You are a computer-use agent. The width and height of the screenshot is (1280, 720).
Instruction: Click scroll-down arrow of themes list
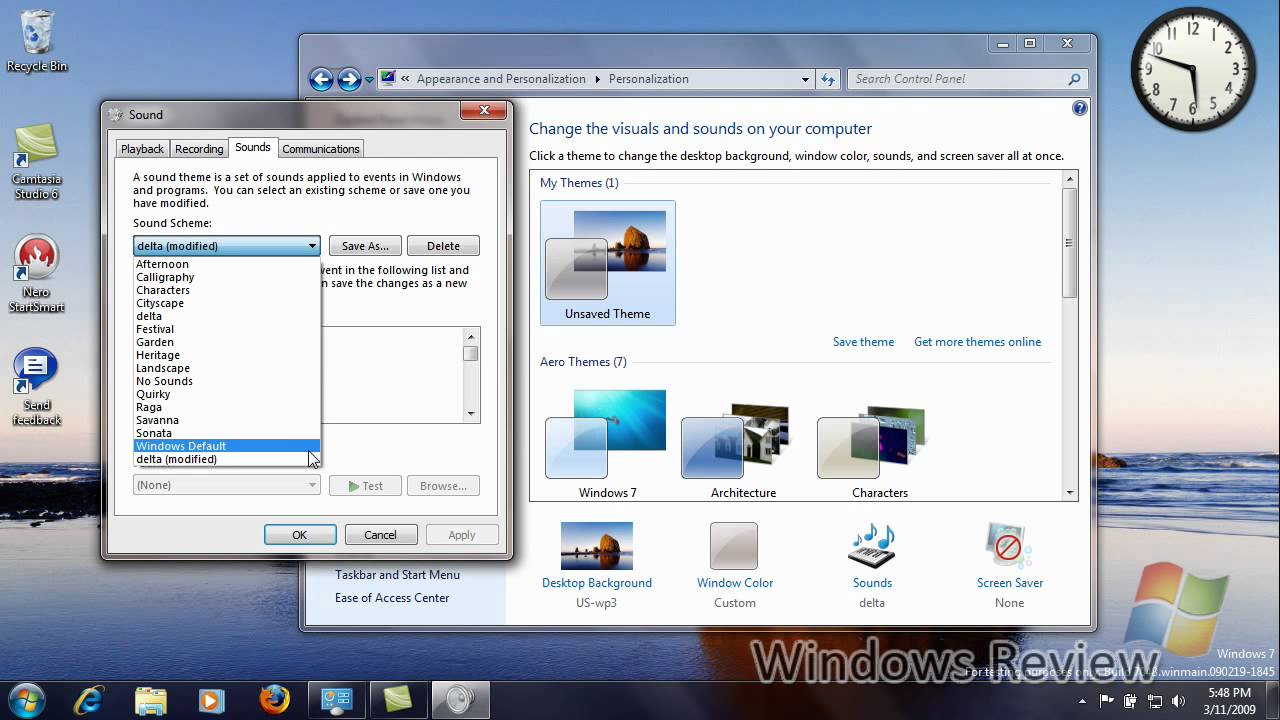click(x=1070, y=493)
